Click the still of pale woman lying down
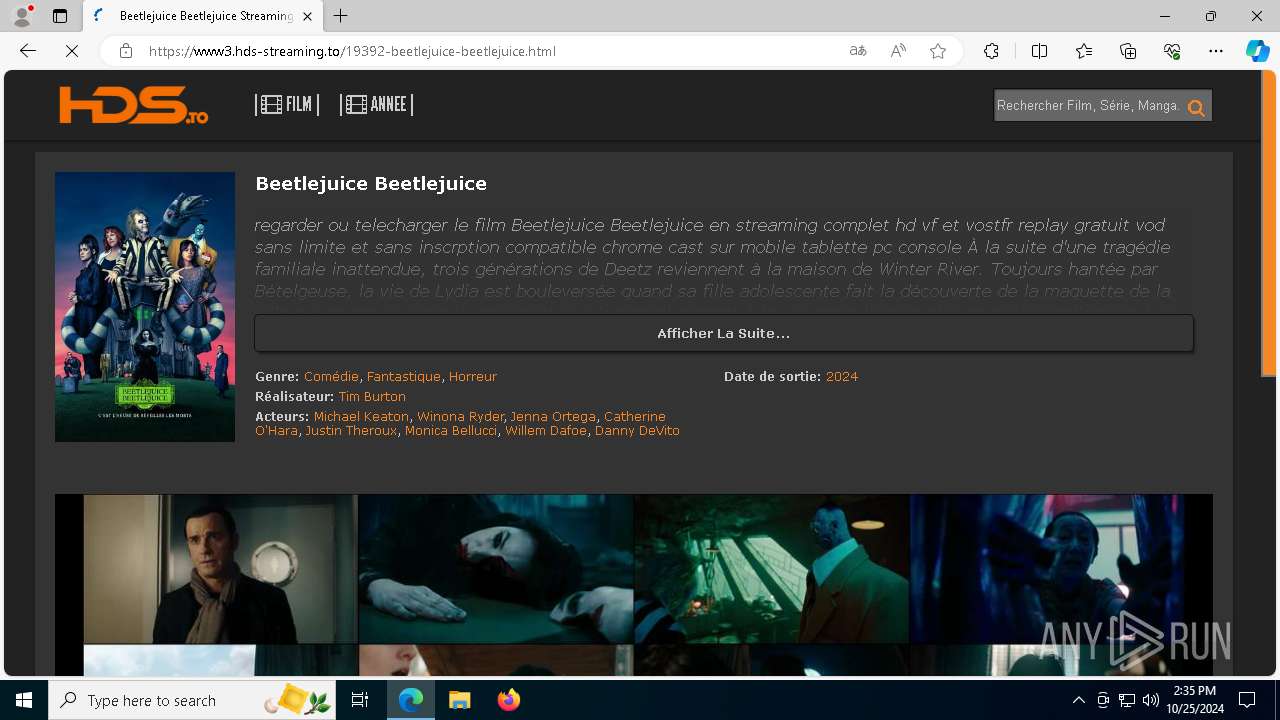Viewport: 1280px width, 720px height. tap(496, 569)
